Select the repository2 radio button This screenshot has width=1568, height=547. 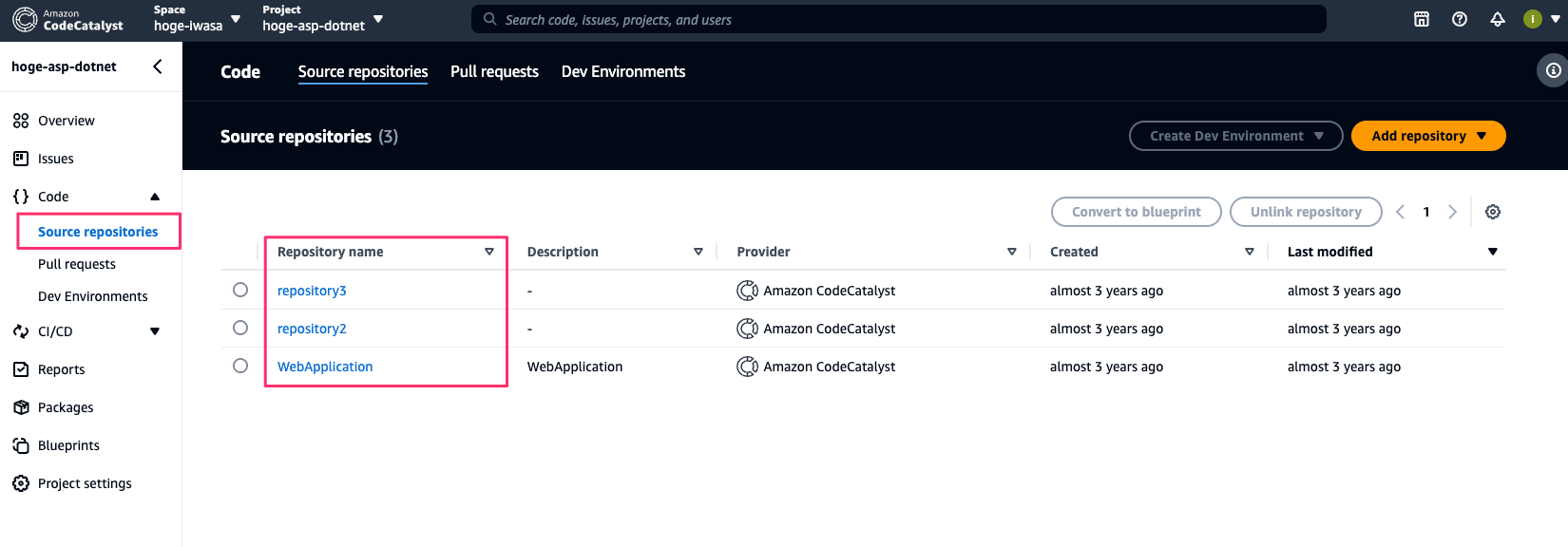240,328
